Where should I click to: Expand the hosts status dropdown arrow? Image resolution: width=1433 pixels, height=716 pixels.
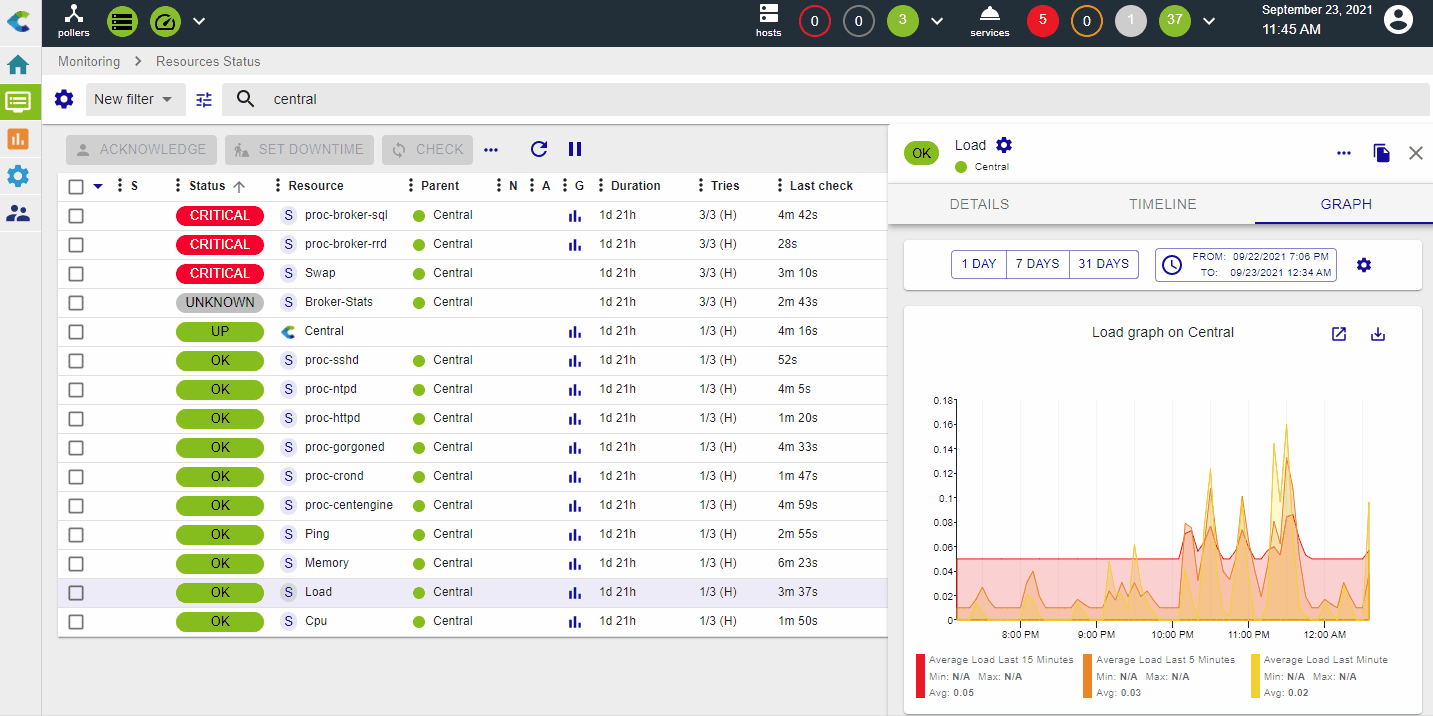(937, 21)
